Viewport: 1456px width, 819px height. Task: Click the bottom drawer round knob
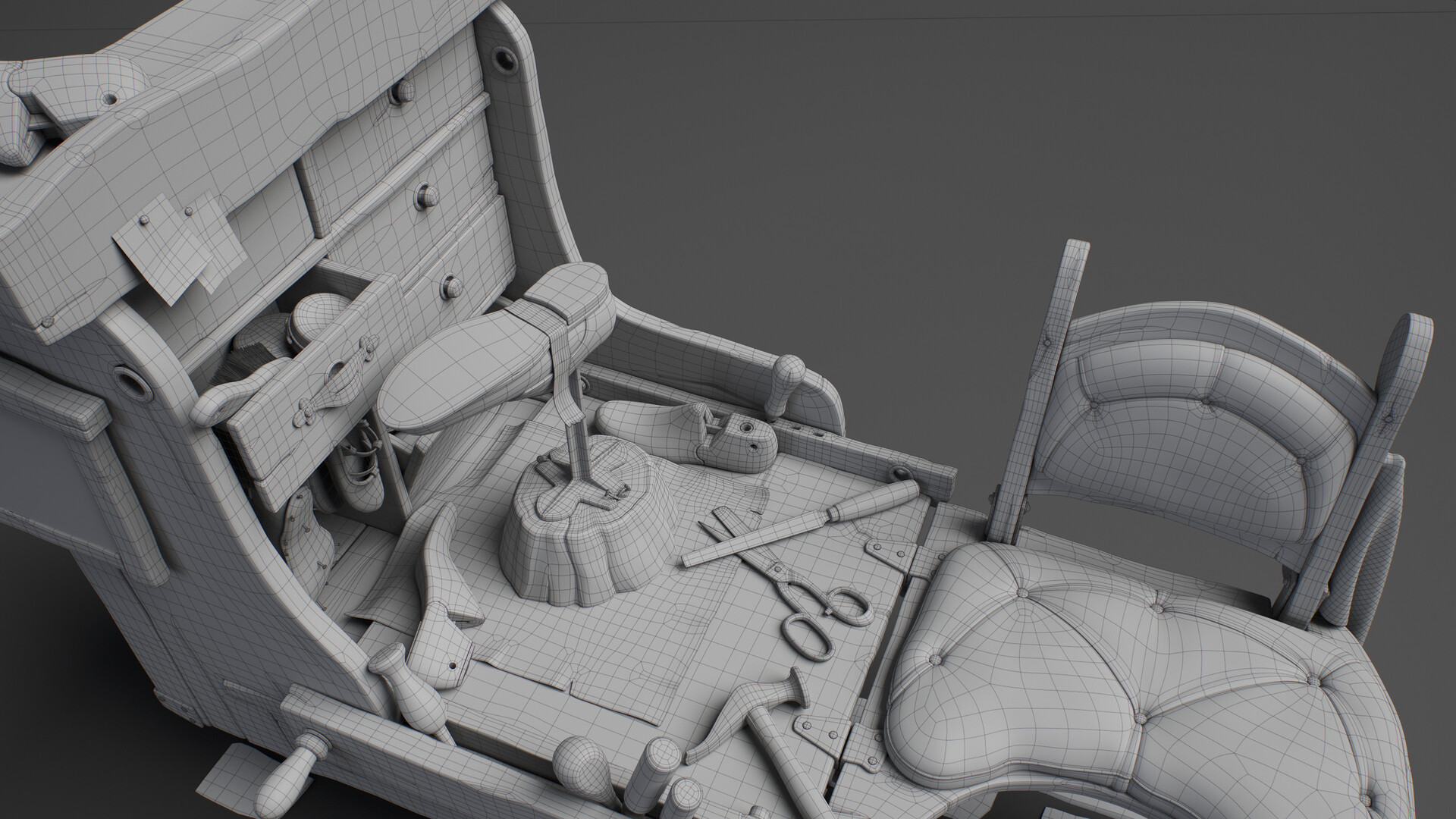tap(452, 285)
